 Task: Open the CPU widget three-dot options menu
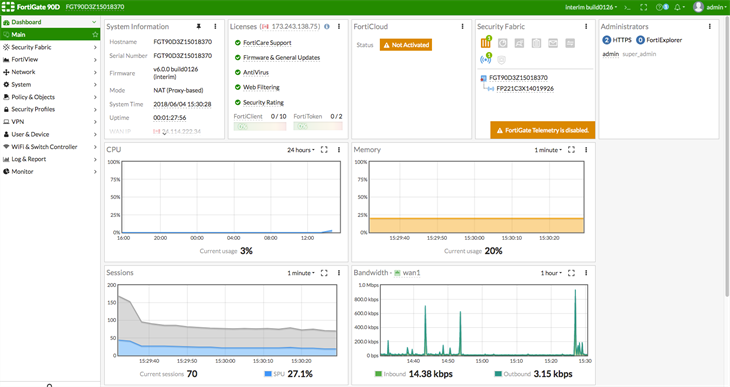[x=339, y=149]
